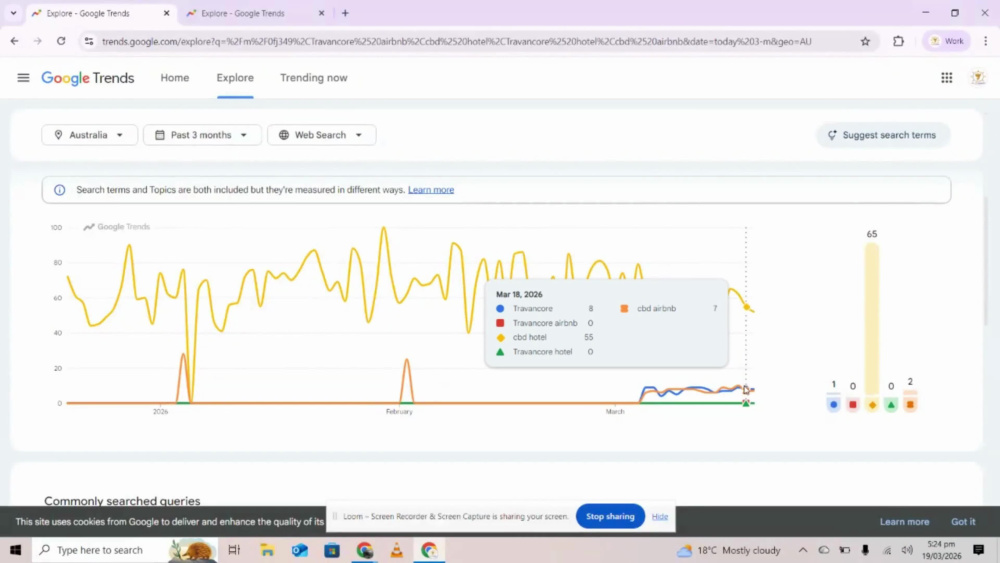Image resolution: width=1000 pixels, height=563 pixels.
Task: Open the Google apps grid
Action: click(x=946, y=78)
